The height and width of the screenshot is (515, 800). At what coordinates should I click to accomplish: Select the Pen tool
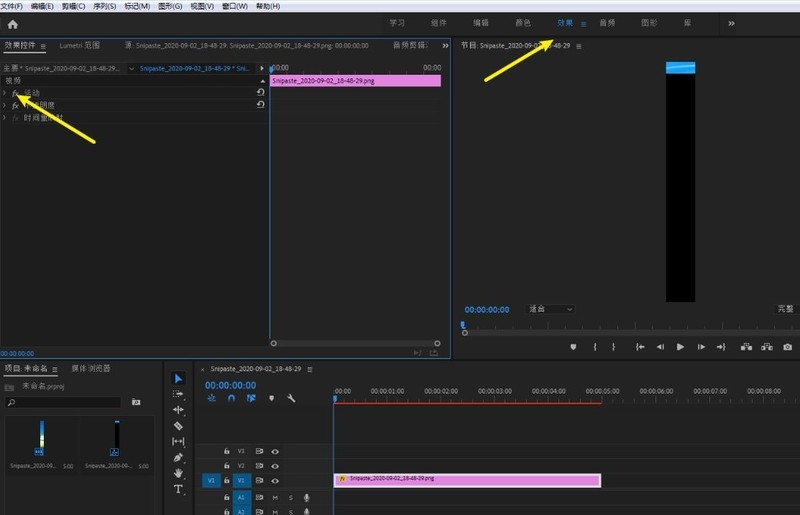[x=178, y=457]
